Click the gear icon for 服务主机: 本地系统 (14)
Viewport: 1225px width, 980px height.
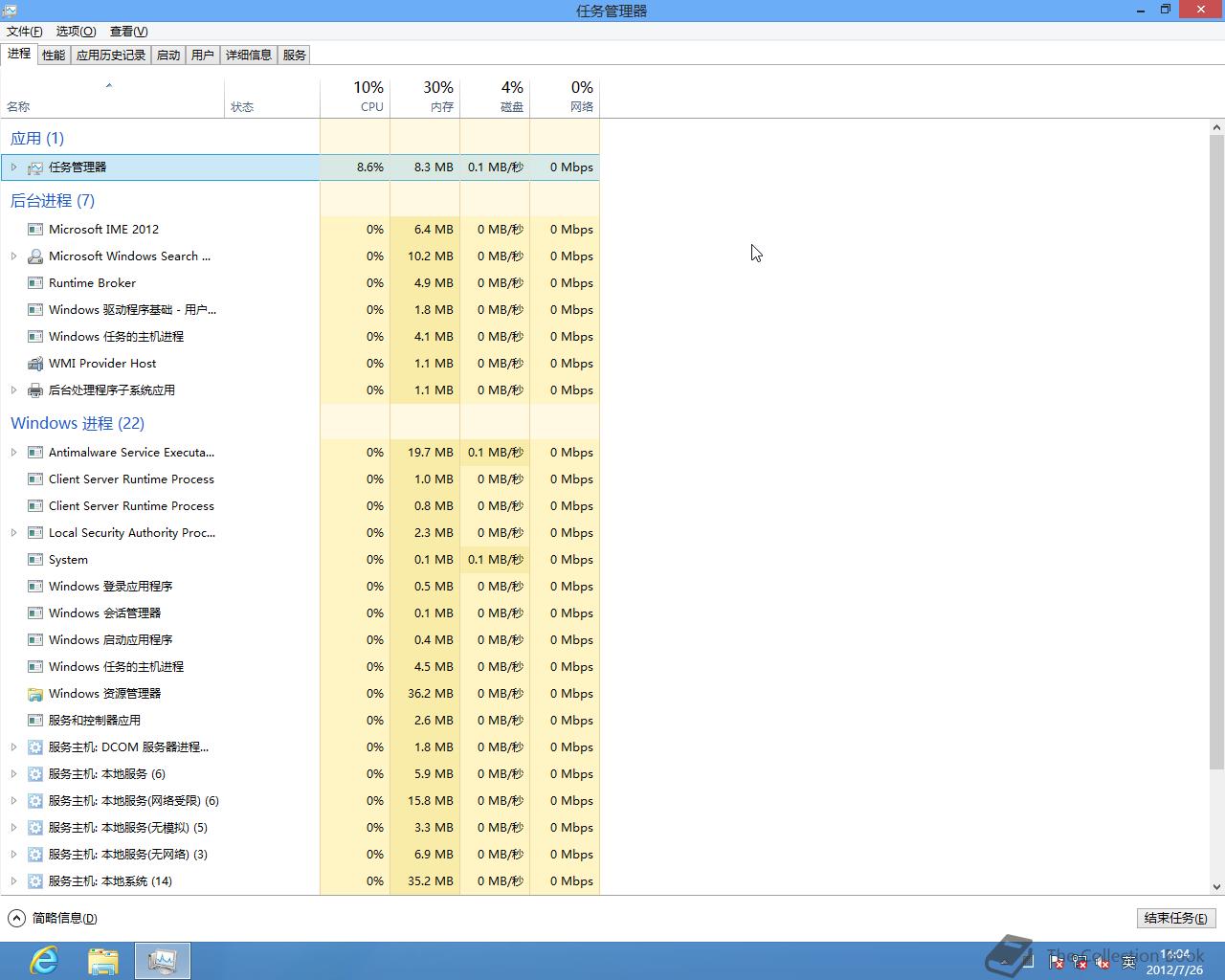(35, 881)
